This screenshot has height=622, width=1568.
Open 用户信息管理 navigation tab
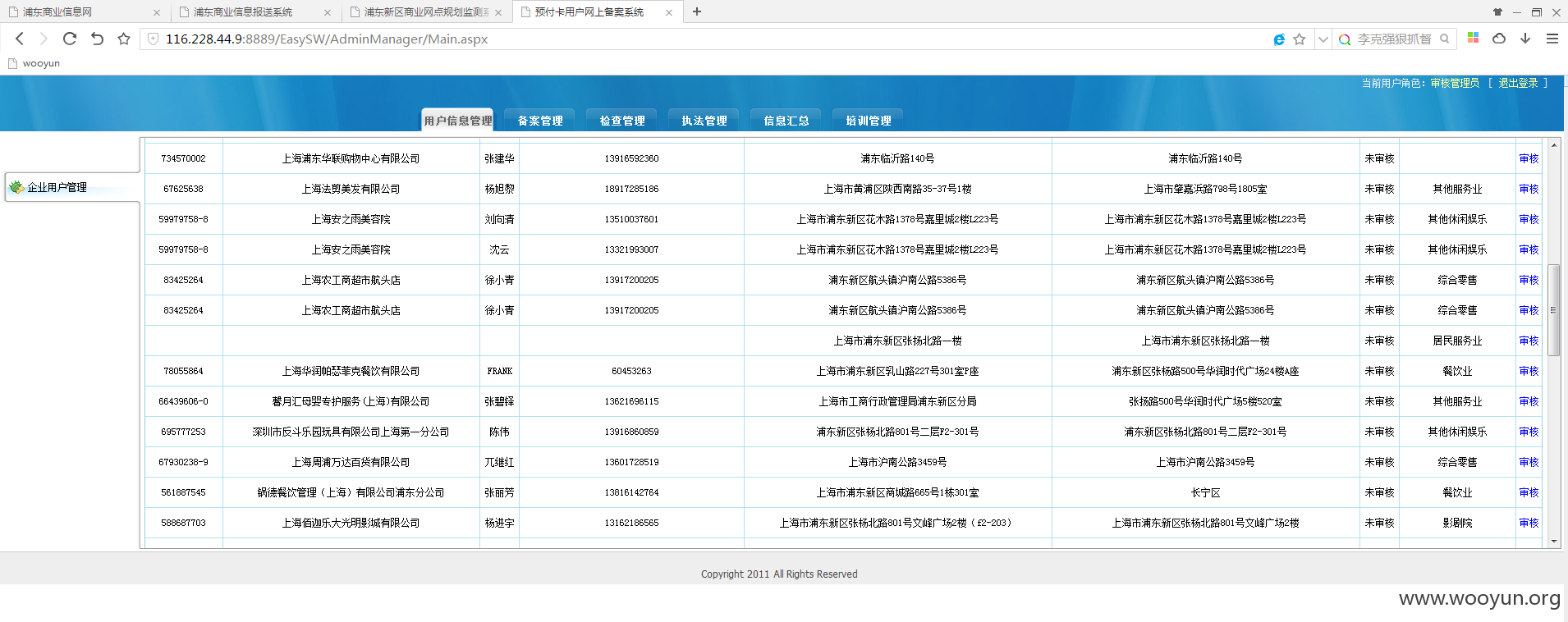[x=457, y=120]
